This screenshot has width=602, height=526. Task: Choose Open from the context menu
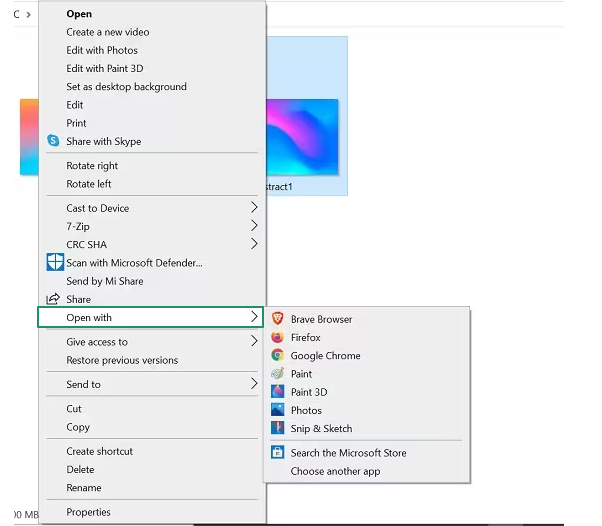(x=79, y=14)
